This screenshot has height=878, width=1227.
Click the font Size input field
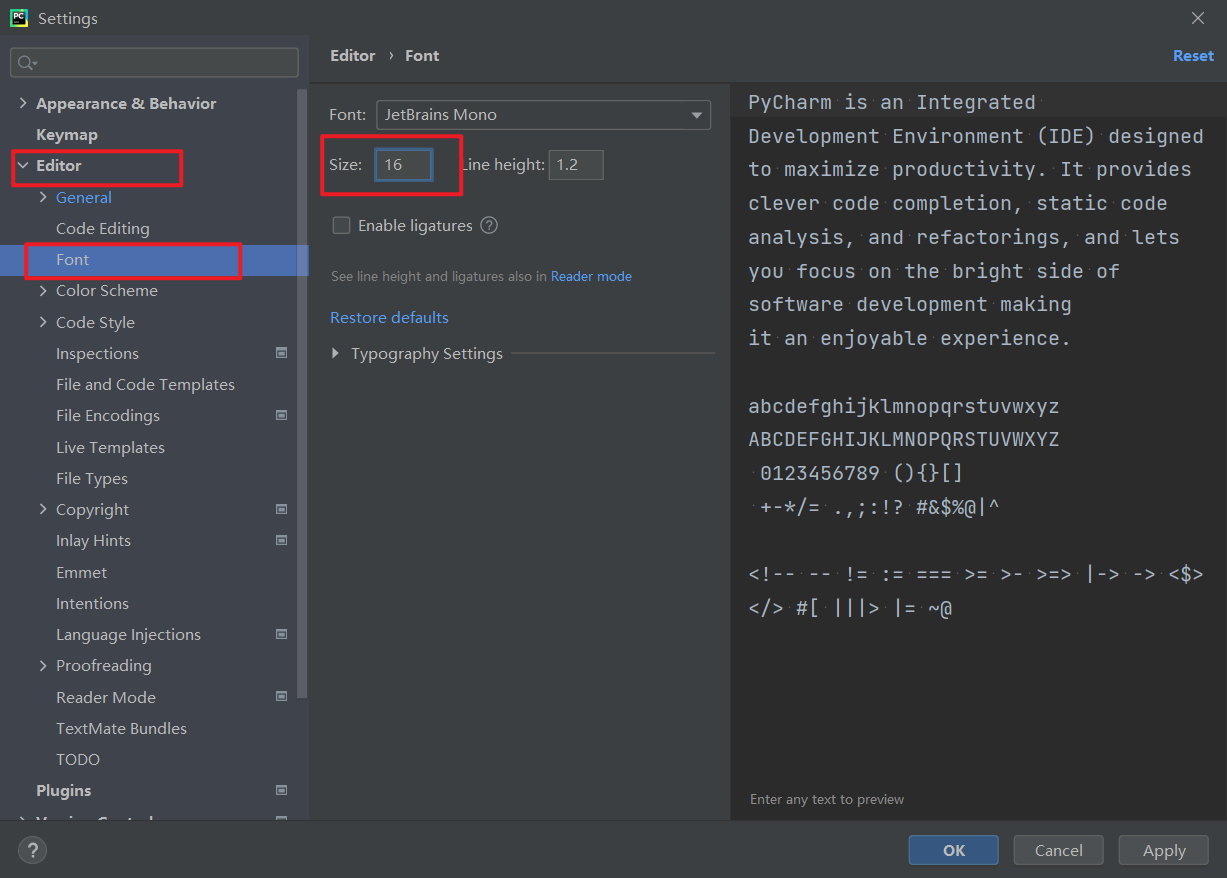point(404,165)
